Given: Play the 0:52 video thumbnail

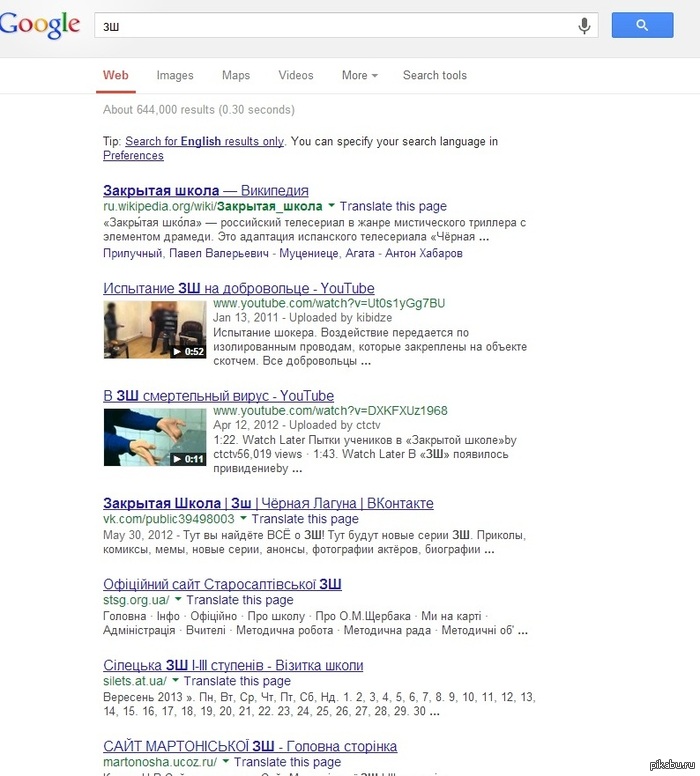Looking at the screenshot, I should coord(154,330).
